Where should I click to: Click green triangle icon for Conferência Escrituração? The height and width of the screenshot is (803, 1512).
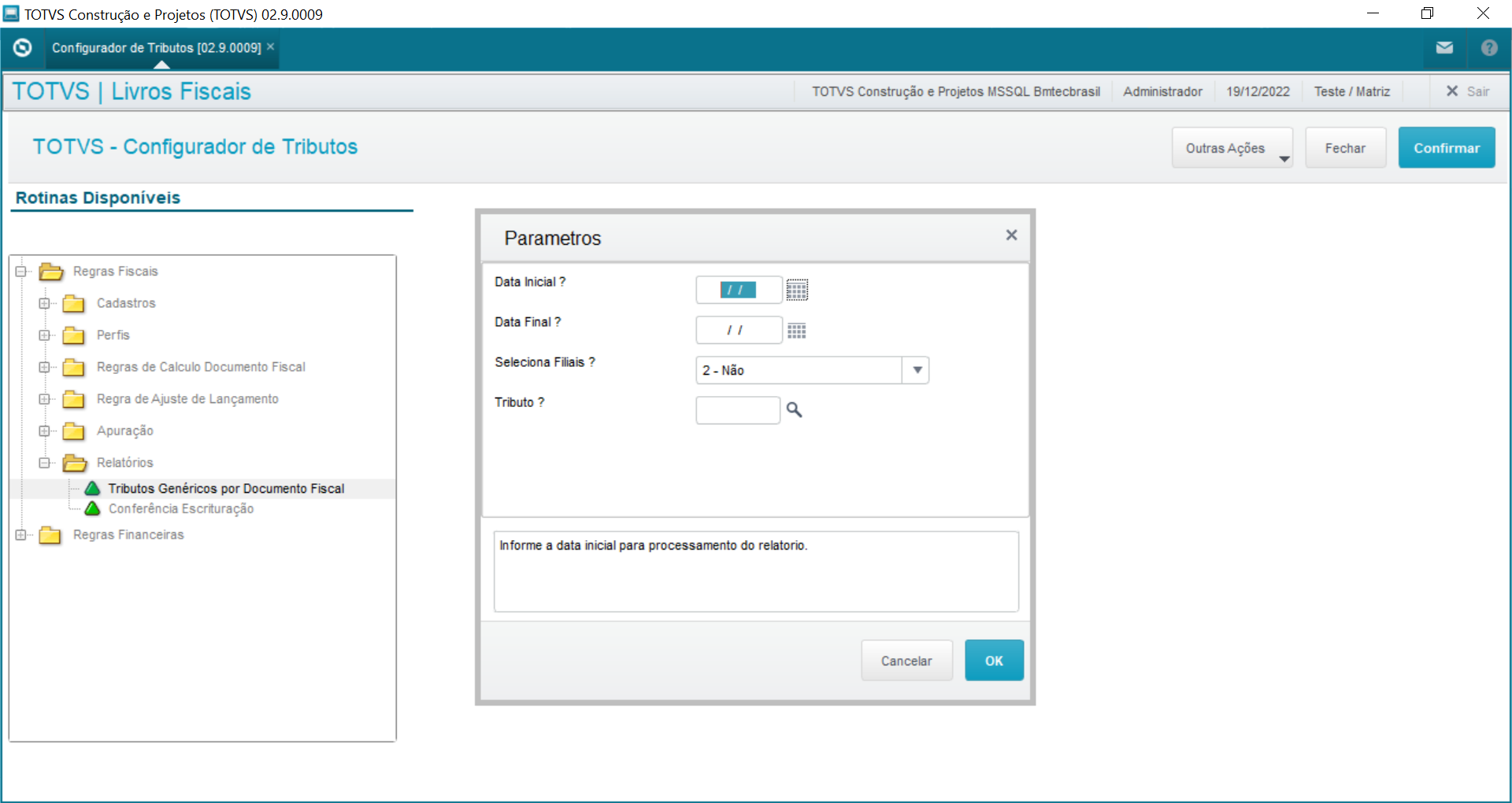click(x=92, y=509)
